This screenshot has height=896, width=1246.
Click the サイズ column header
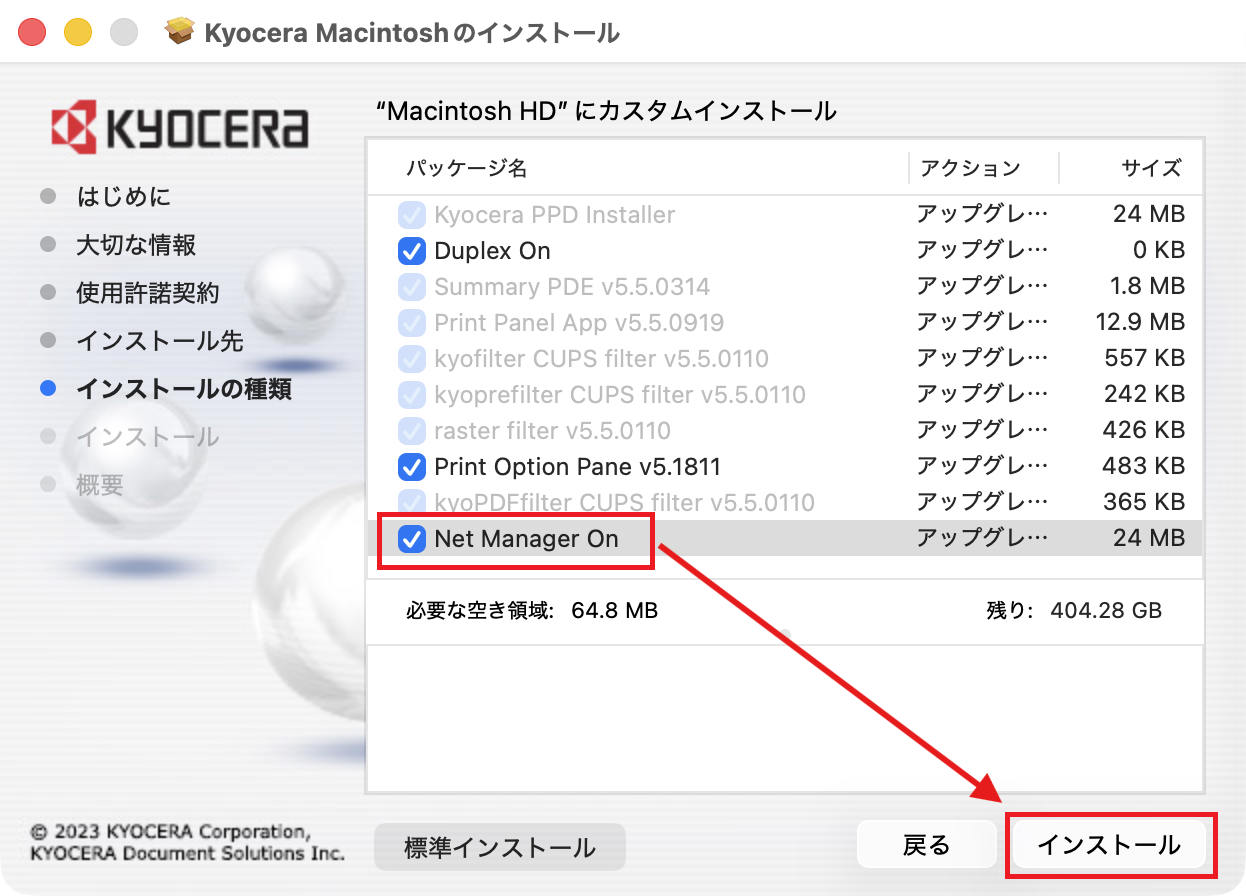1151,168
